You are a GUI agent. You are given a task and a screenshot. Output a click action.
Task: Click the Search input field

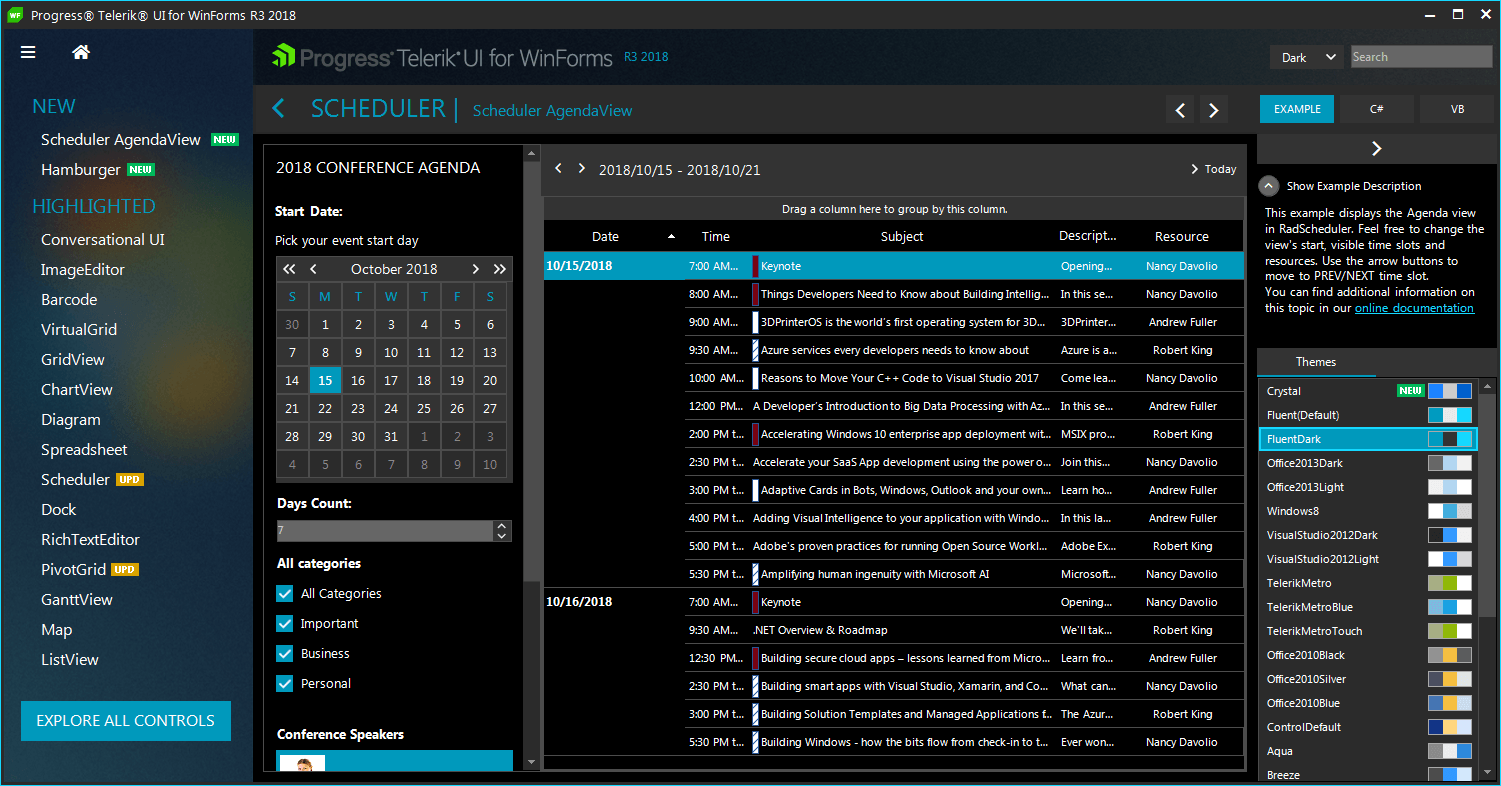[x=1421, y=57]
